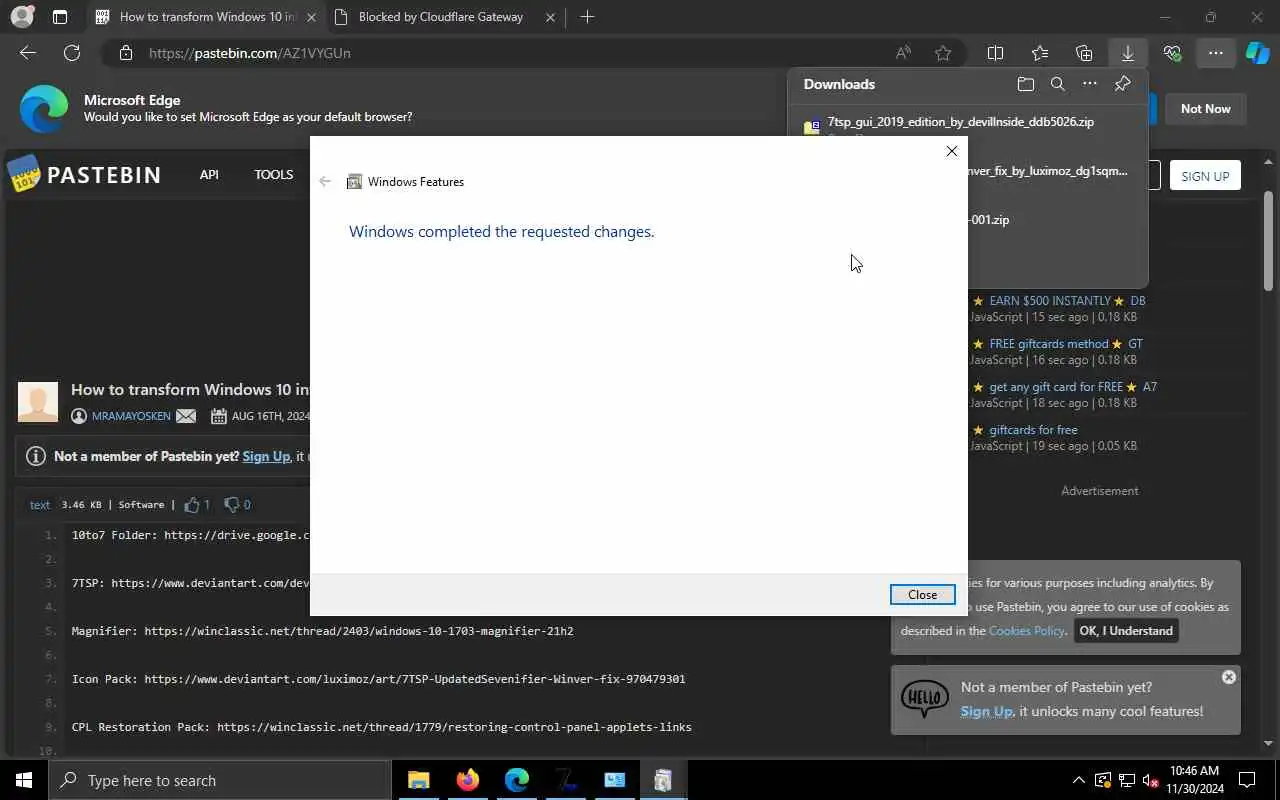Click the back arrow in Windows Features dialog
The width and height of the screenshot is (1280, 800).
pos(325,181)
